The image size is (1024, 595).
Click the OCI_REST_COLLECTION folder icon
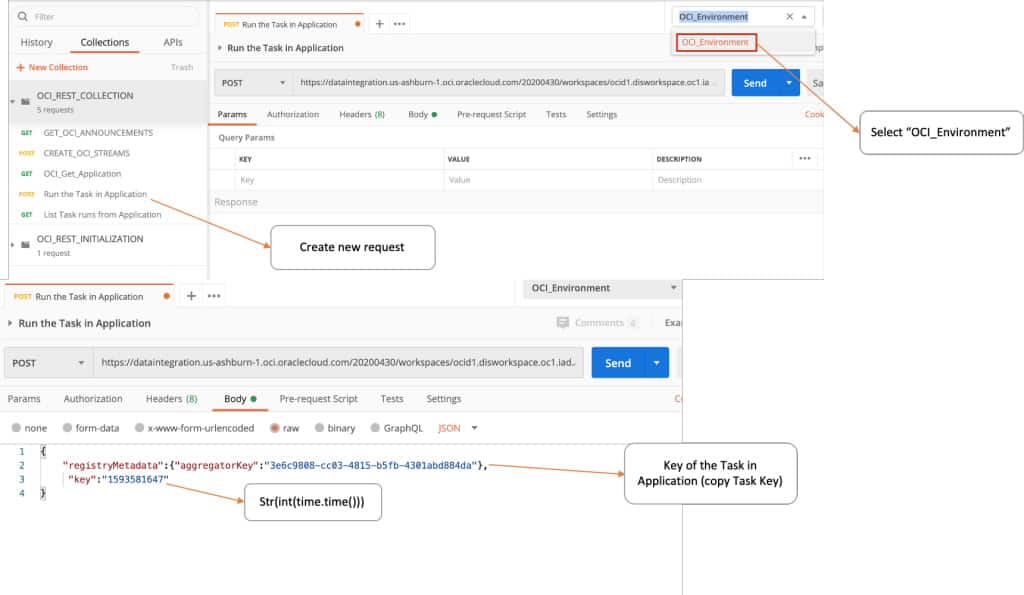coord(27,101)
